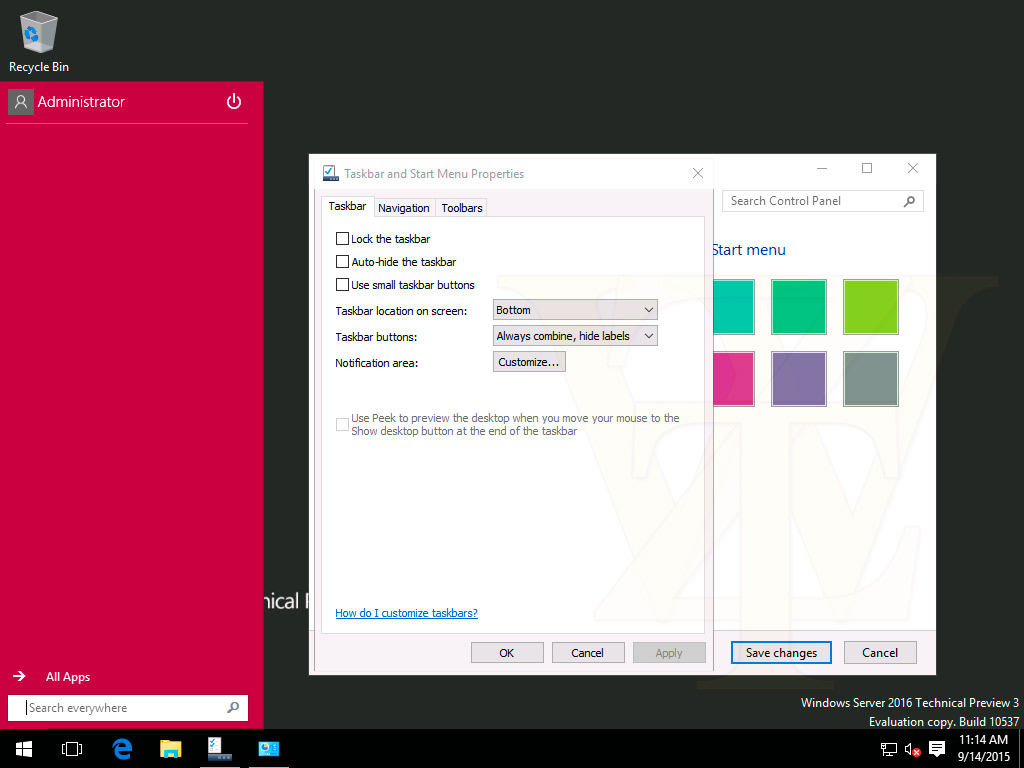Viewport: 1024px width, 768px height.
Task: Enable Lock the taskbar checkbox
Action: click(x=343, y=239)
